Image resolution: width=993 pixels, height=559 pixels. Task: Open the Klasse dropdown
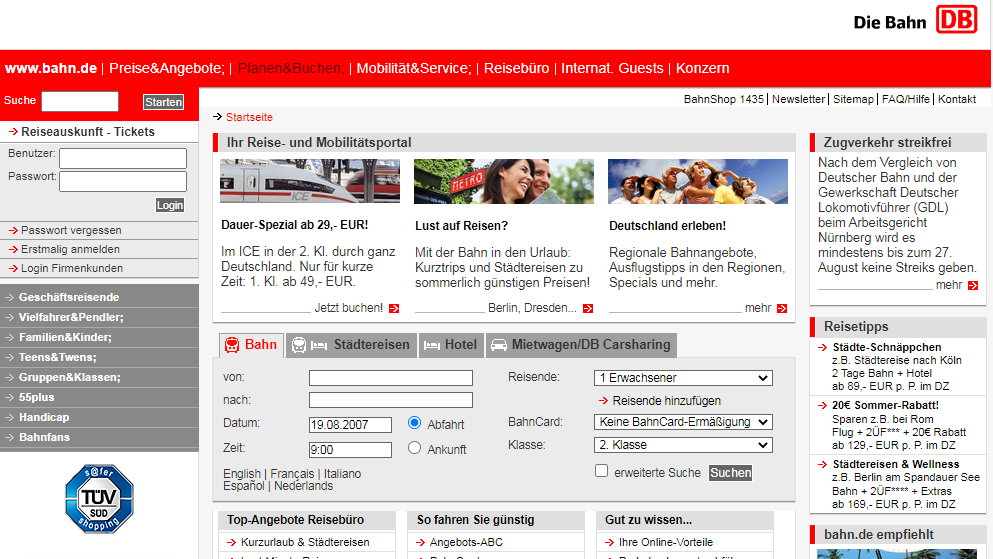[x=683, y=445]
